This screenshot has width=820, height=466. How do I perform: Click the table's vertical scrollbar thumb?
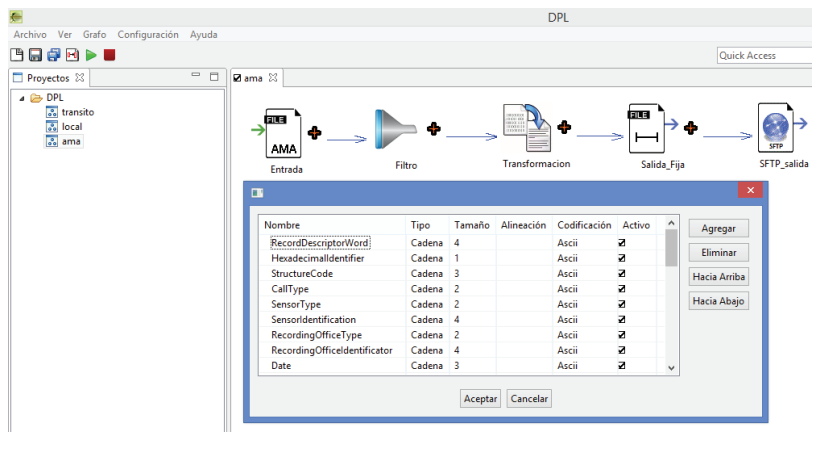coord(671,247)
